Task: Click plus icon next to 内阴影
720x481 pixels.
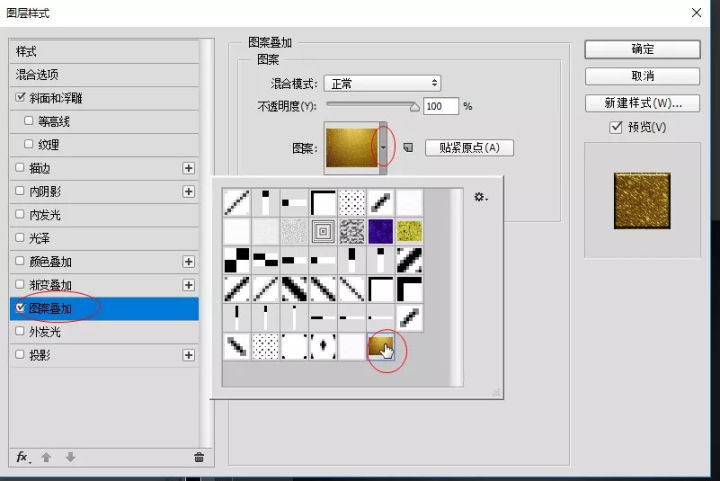Action: coord(188,191)
